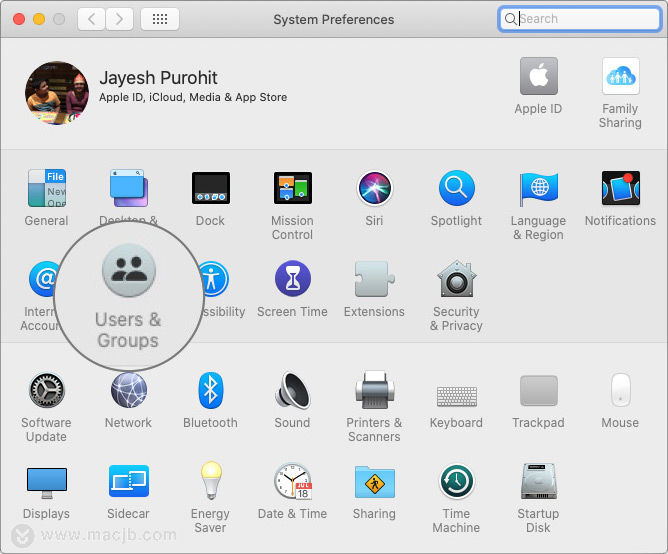Viewport: 668px width, 554px height.
Task: Click Jayesh Purohit profile picture
Action: (x=57, y=93)
